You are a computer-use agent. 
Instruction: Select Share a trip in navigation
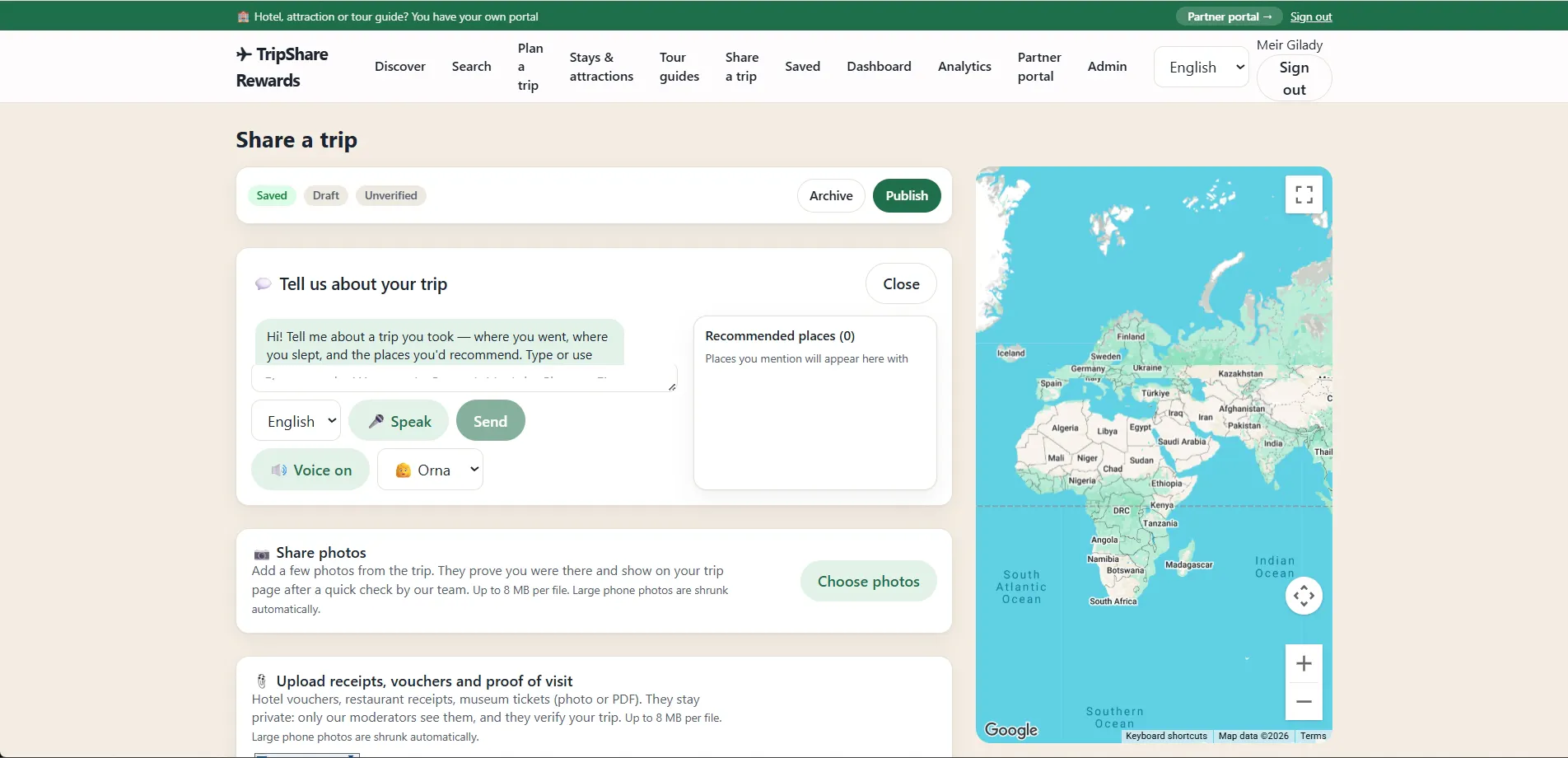tap(742, 67)
